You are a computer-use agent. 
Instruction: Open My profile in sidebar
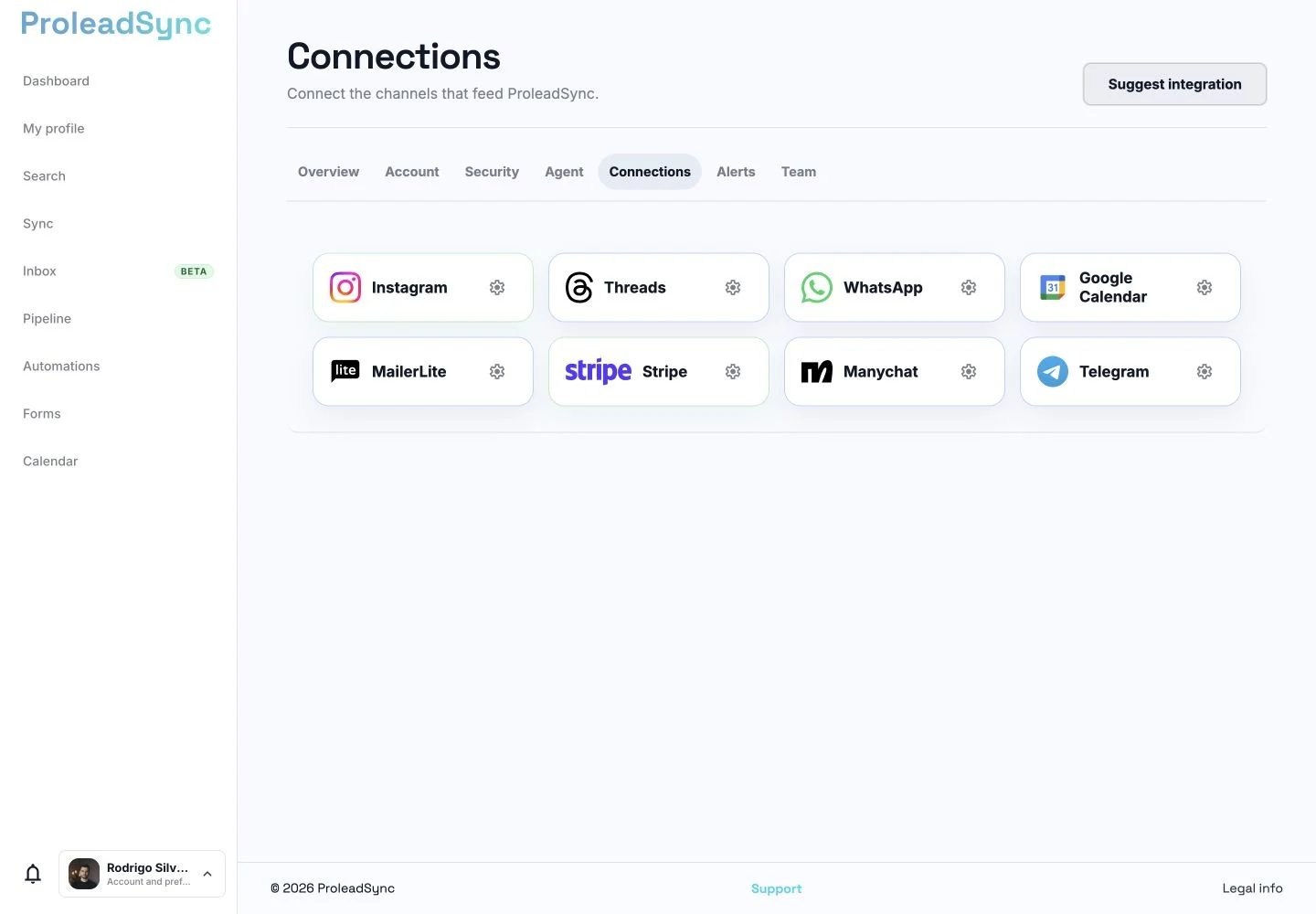pos(54,129)
